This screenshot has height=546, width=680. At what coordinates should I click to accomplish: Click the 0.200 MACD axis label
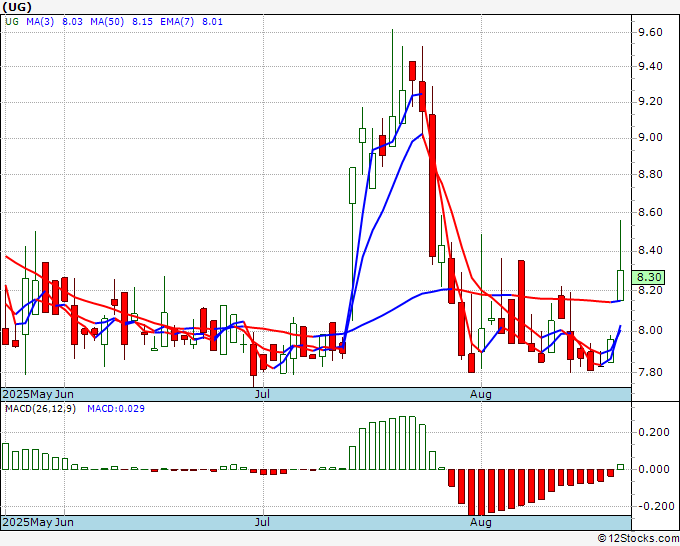point(654,432)
